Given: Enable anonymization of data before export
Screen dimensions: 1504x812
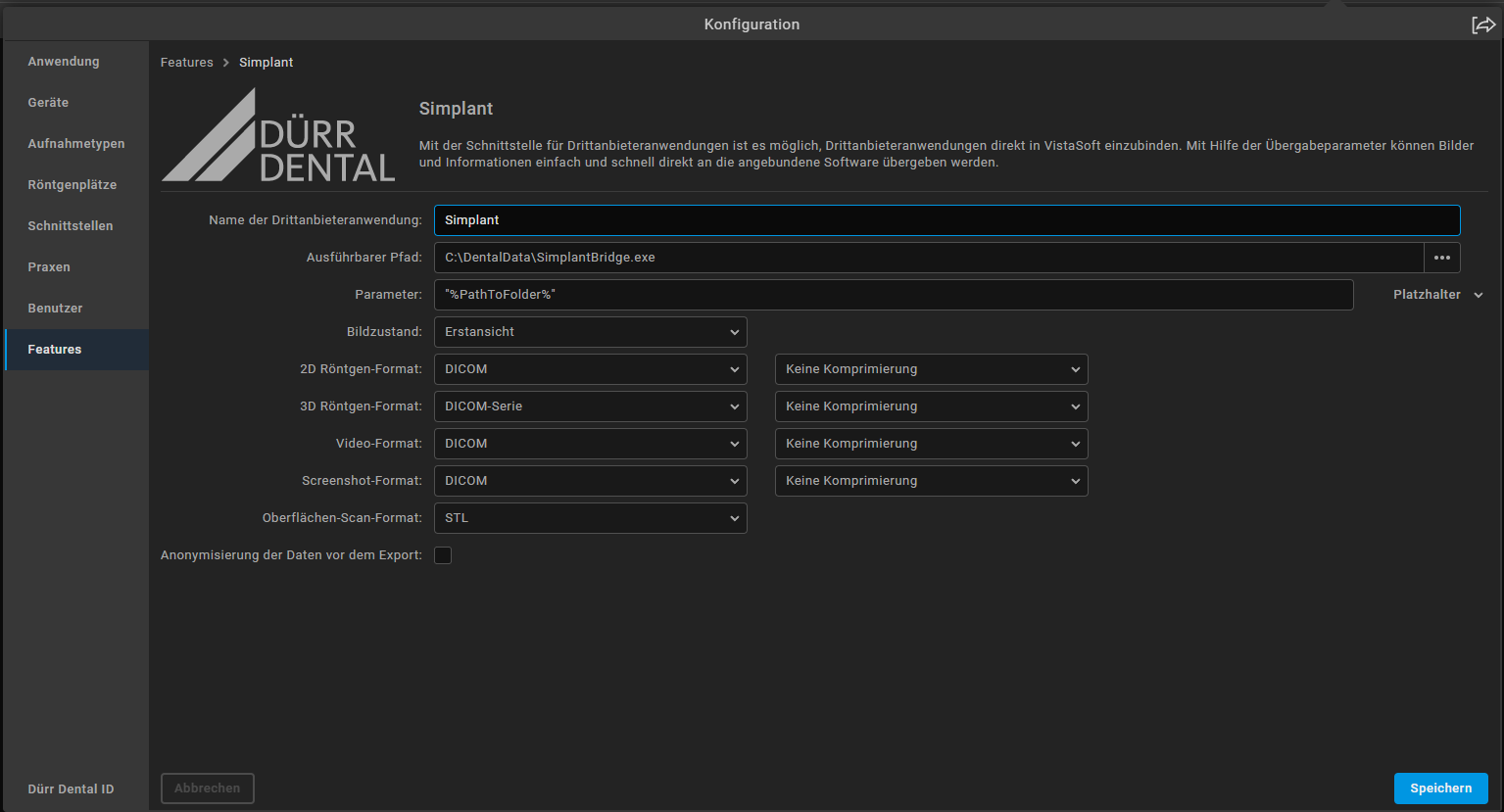Looking at the screenshot, I should click(x=443, y=555).
